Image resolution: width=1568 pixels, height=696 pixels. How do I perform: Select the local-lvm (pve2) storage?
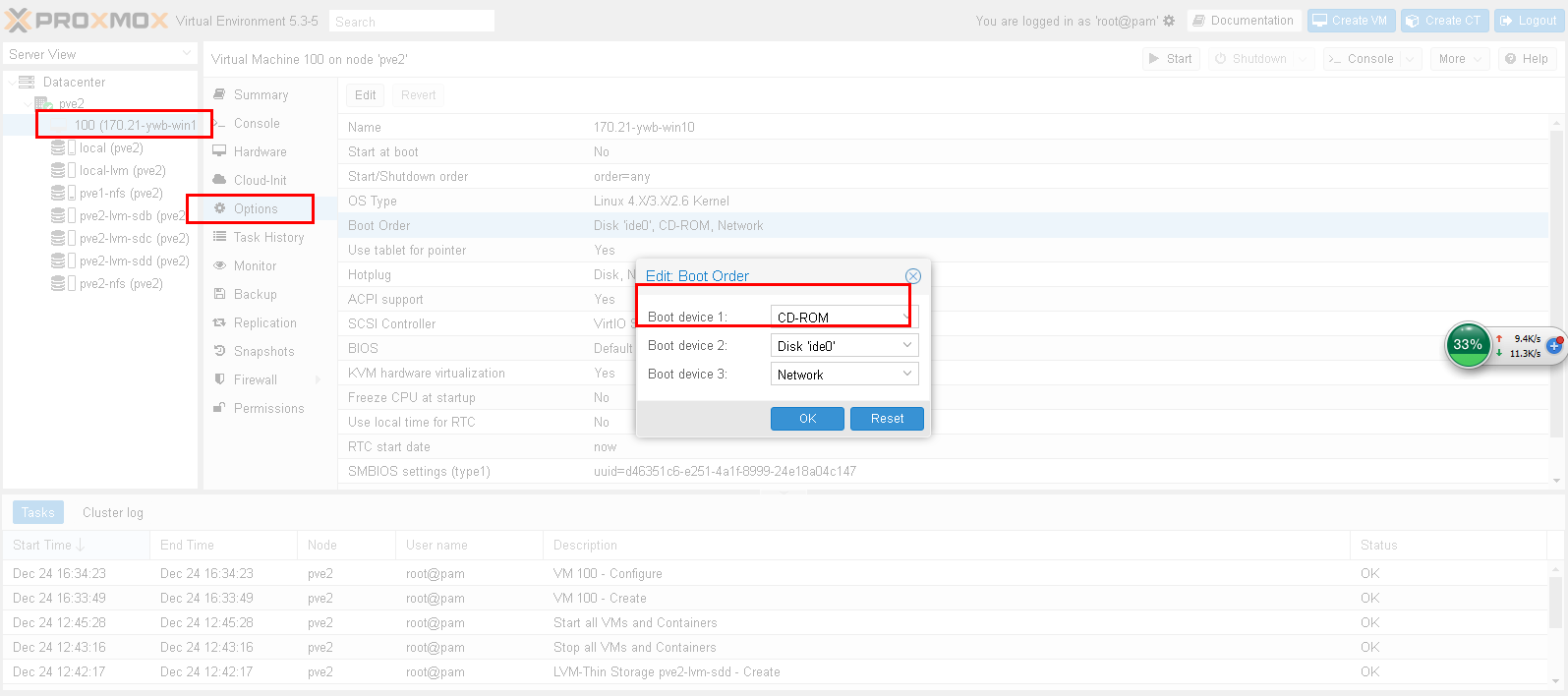coord(122,171)
